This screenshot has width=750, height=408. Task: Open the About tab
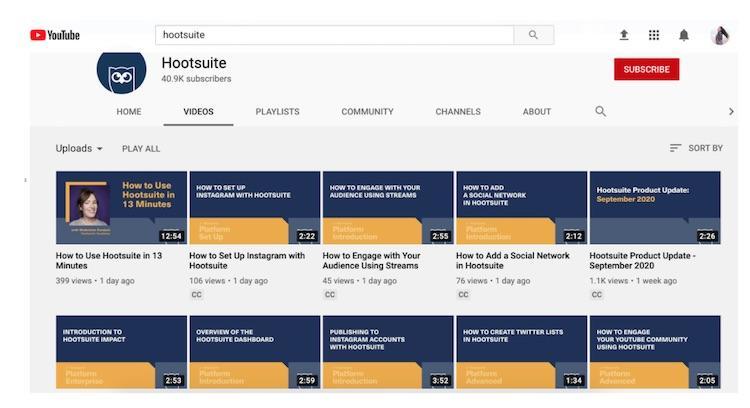pos(537,111)
